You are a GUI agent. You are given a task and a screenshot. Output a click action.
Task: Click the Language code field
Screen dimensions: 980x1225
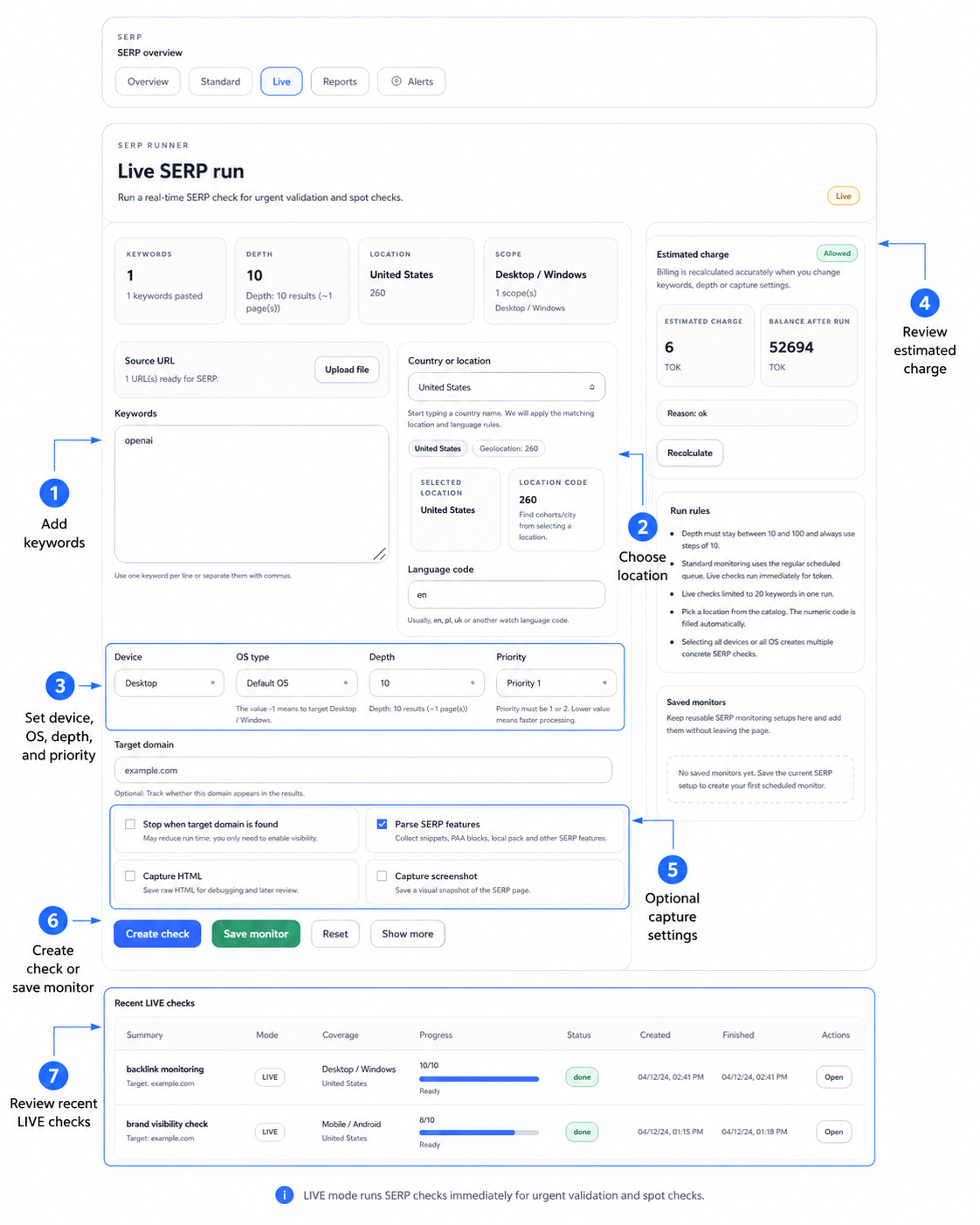[x=507, y=595]
